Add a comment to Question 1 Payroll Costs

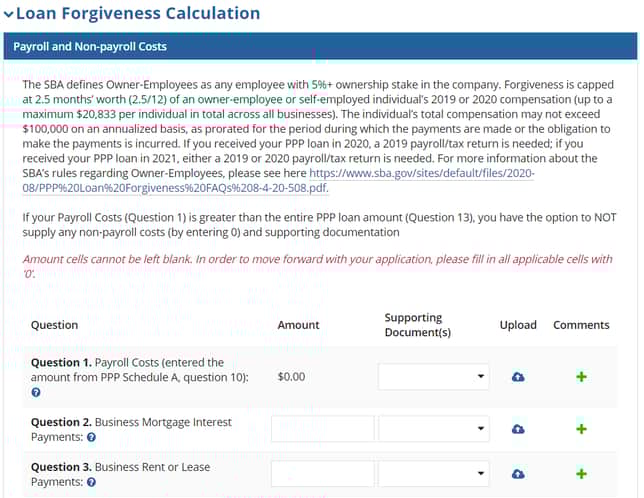tap(581, 376)
